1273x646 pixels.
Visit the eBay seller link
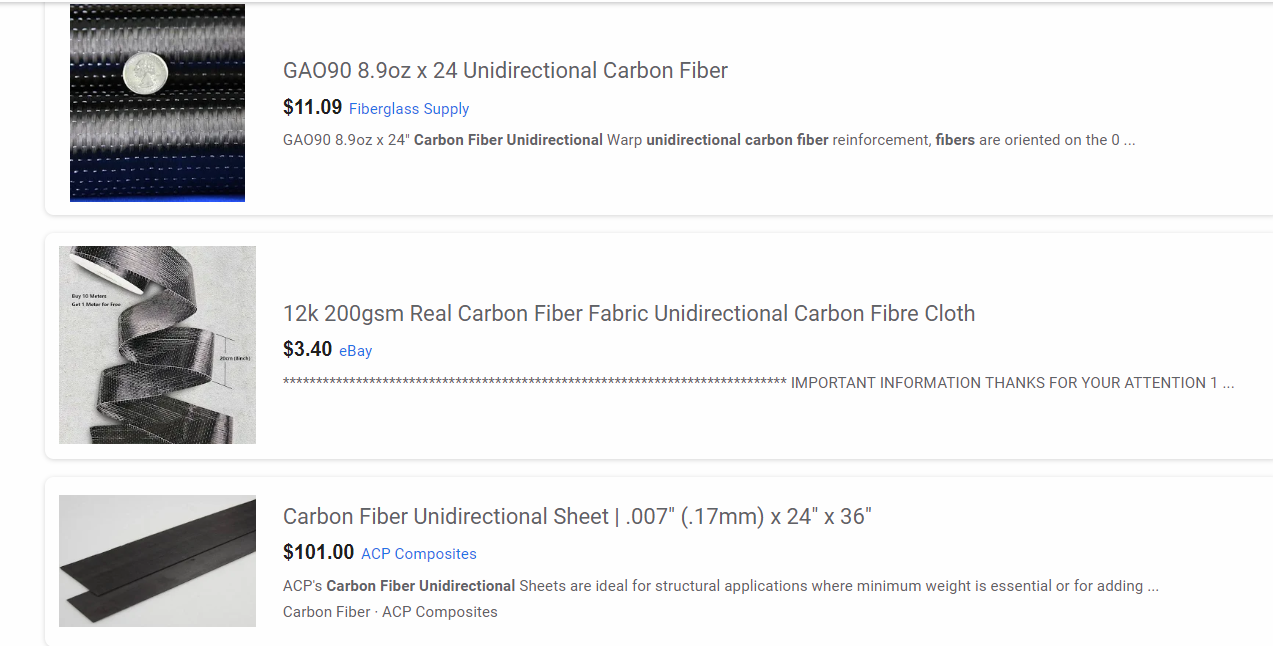coord(355,350)
